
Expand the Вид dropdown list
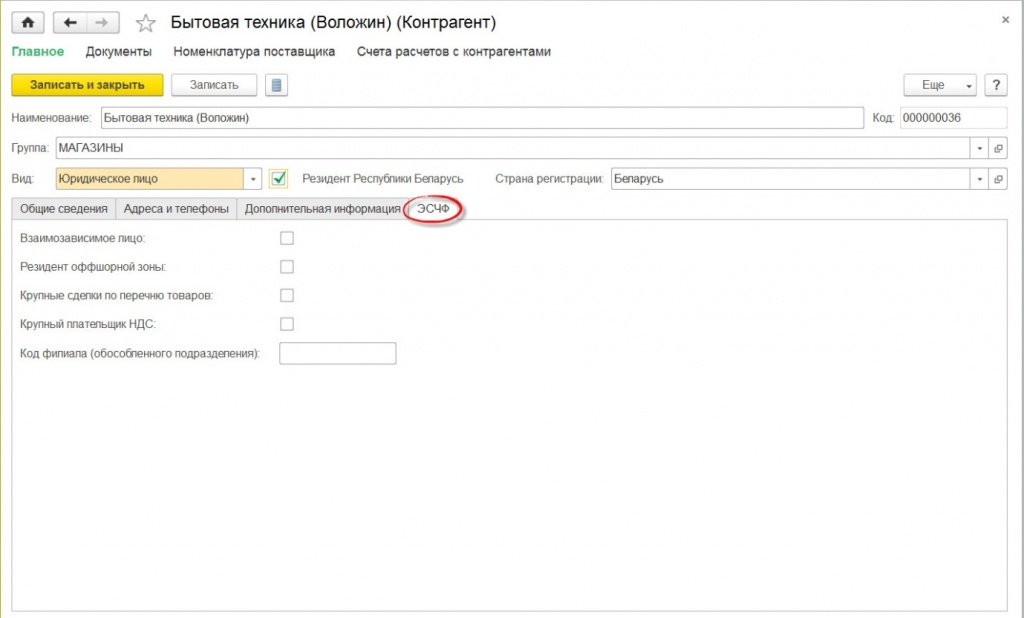254,179
